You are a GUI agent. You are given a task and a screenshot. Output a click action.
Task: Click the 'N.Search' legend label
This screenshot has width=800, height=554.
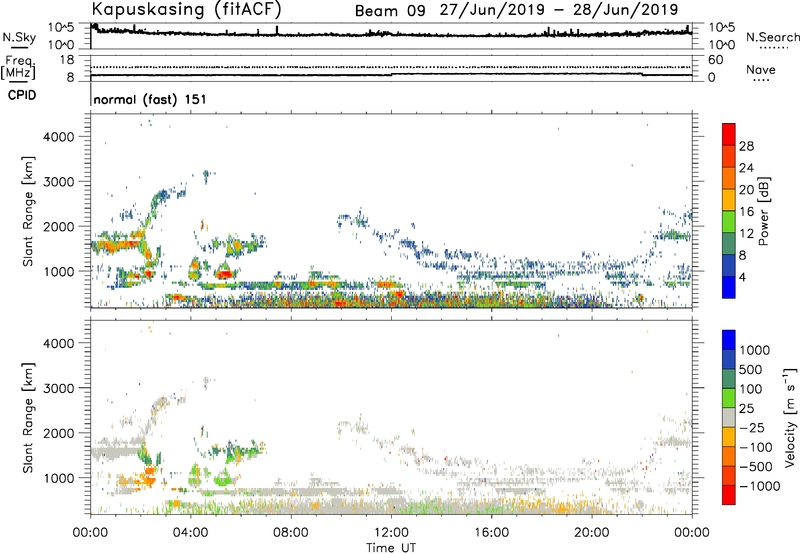[x=772, y=37]
